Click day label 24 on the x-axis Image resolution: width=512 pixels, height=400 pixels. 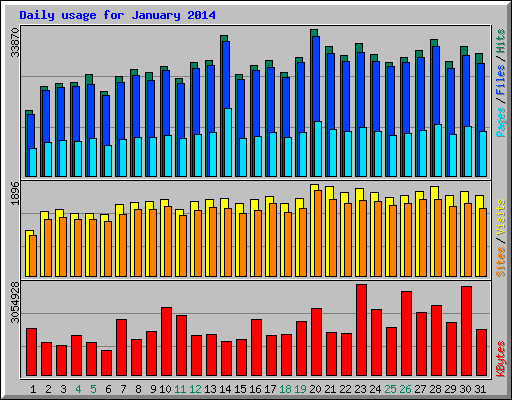tap(375, 389)
